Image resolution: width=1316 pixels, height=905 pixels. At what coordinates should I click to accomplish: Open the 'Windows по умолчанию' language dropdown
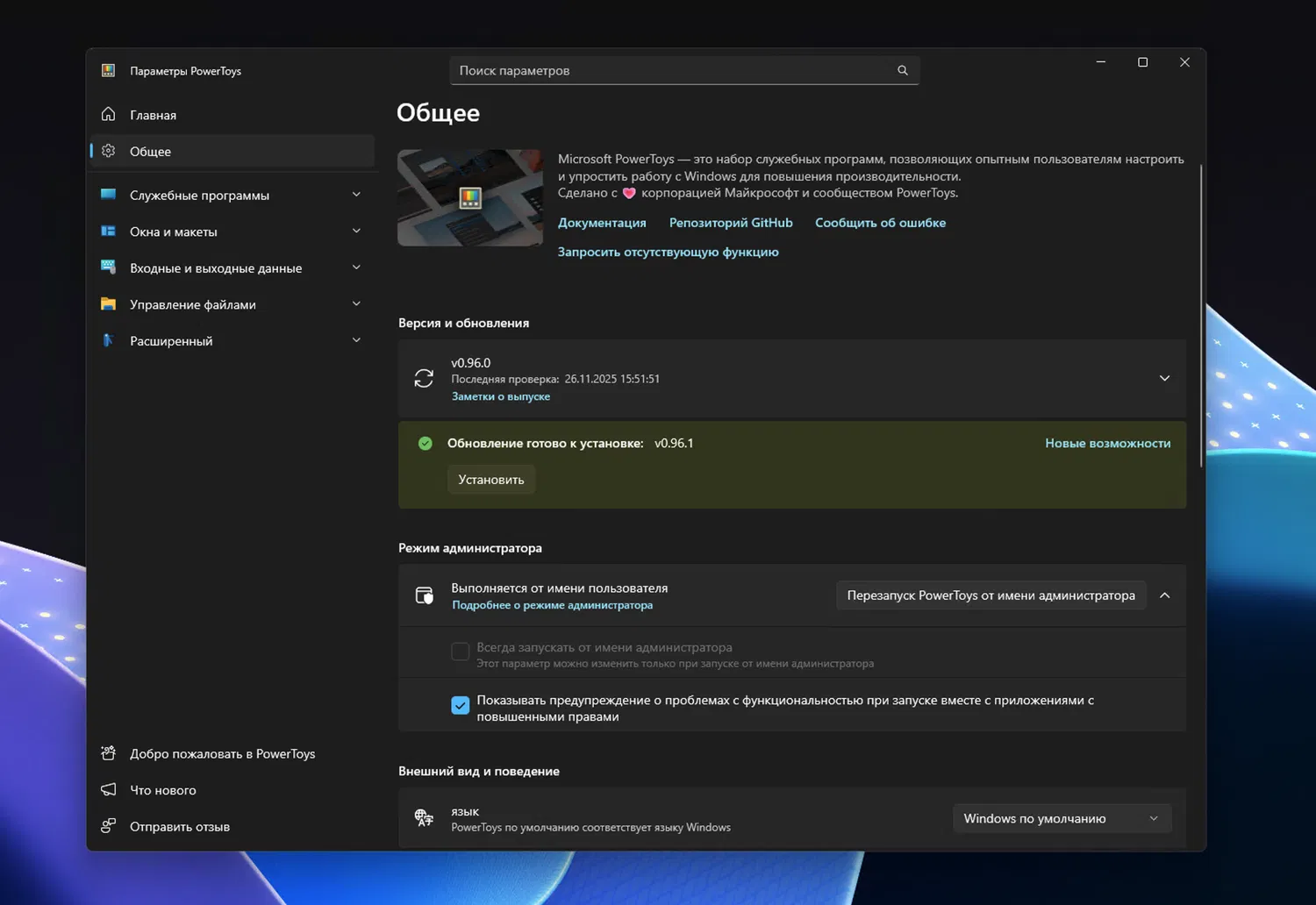tap(1062, 818)
